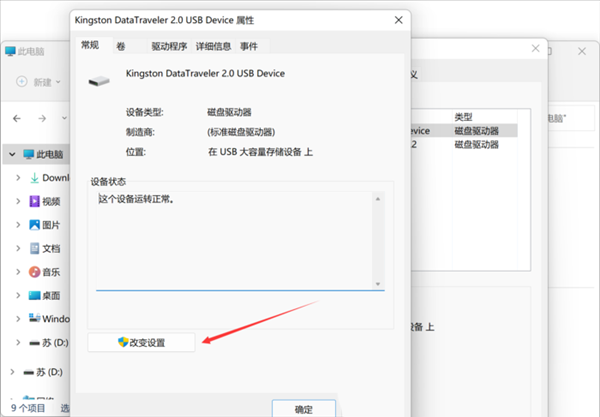Close the File Explorer window

coord(582,51)
